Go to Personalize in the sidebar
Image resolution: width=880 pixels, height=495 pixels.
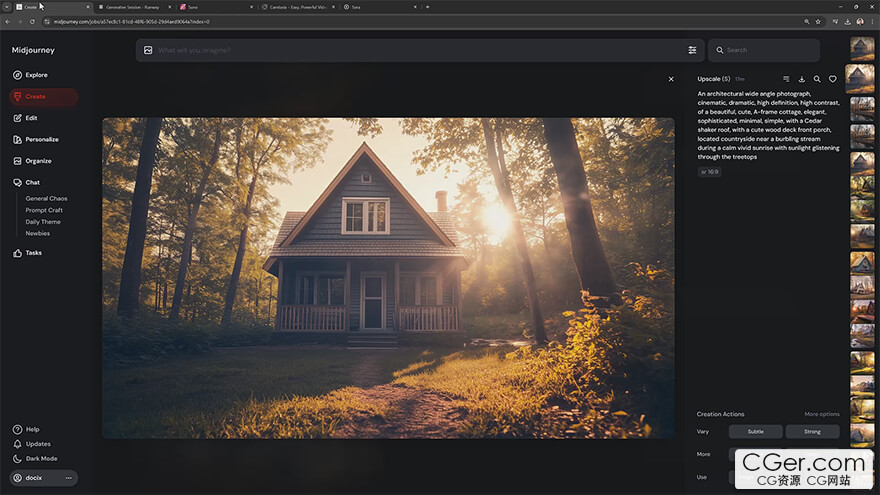(42, 139)
